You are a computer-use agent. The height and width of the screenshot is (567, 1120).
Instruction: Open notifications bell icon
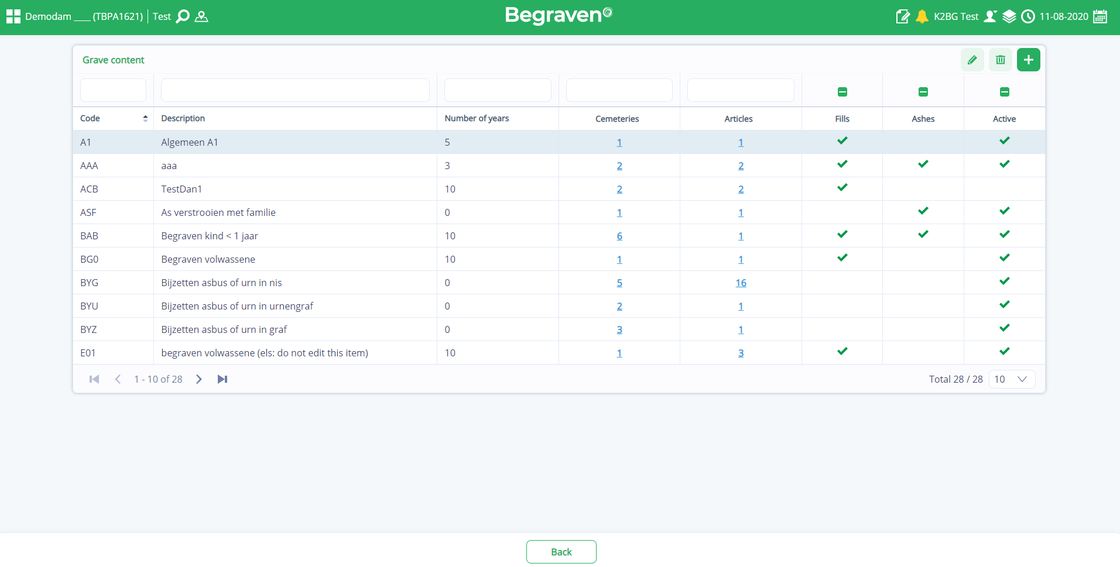922,16
